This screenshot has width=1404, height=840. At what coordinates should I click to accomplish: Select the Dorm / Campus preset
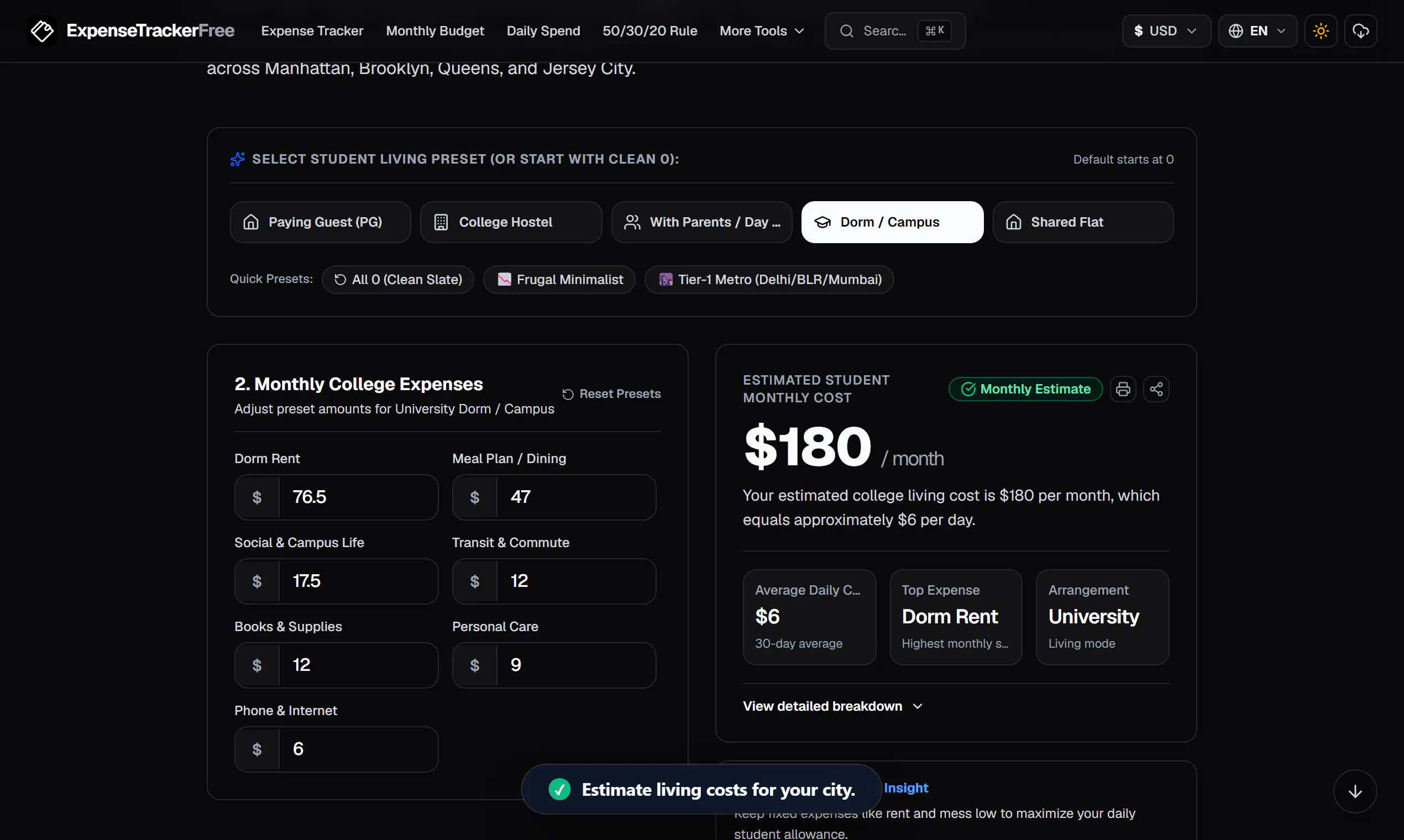click(892, 222)
